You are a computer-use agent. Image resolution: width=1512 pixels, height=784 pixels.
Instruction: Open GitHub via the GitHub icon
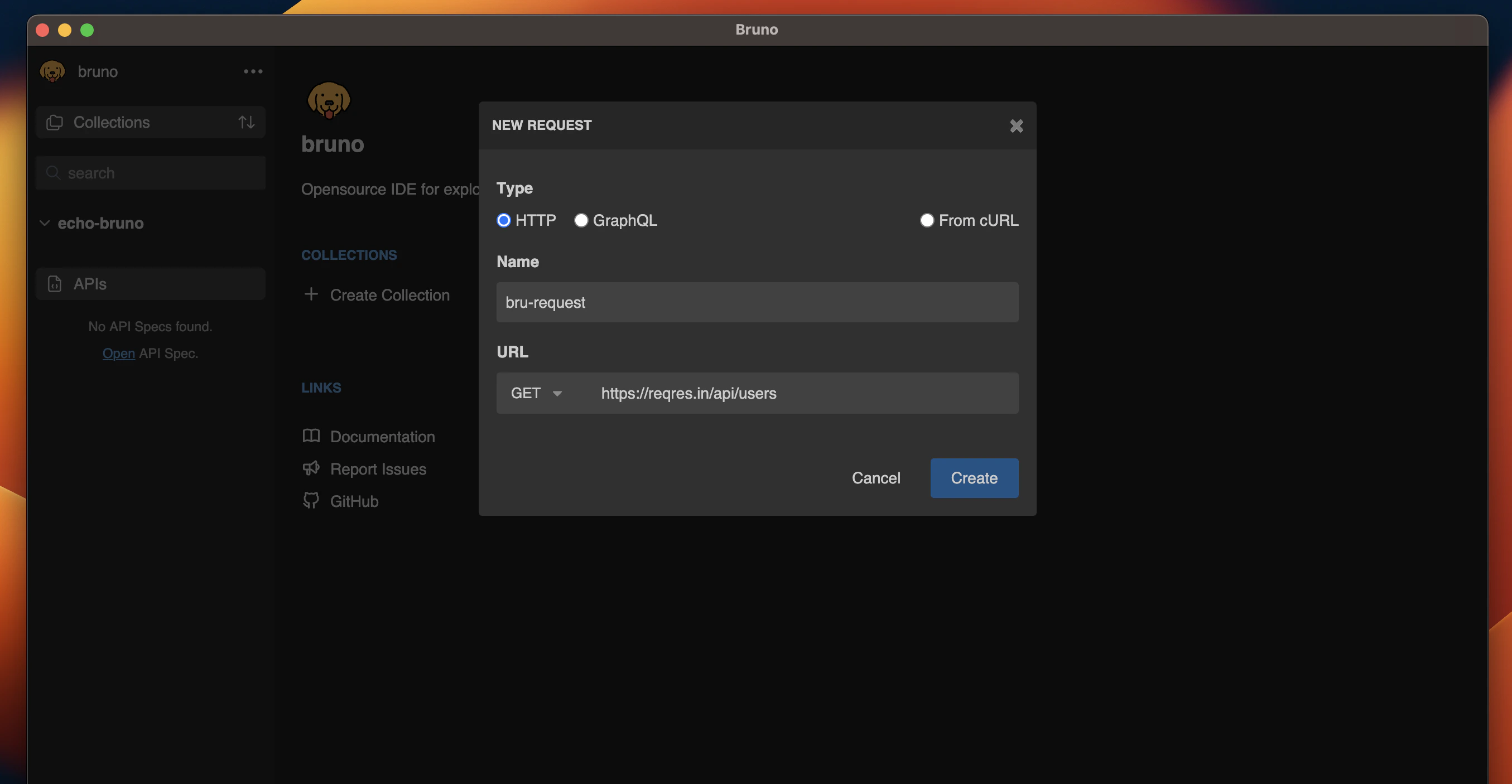[x=311, y=501]
